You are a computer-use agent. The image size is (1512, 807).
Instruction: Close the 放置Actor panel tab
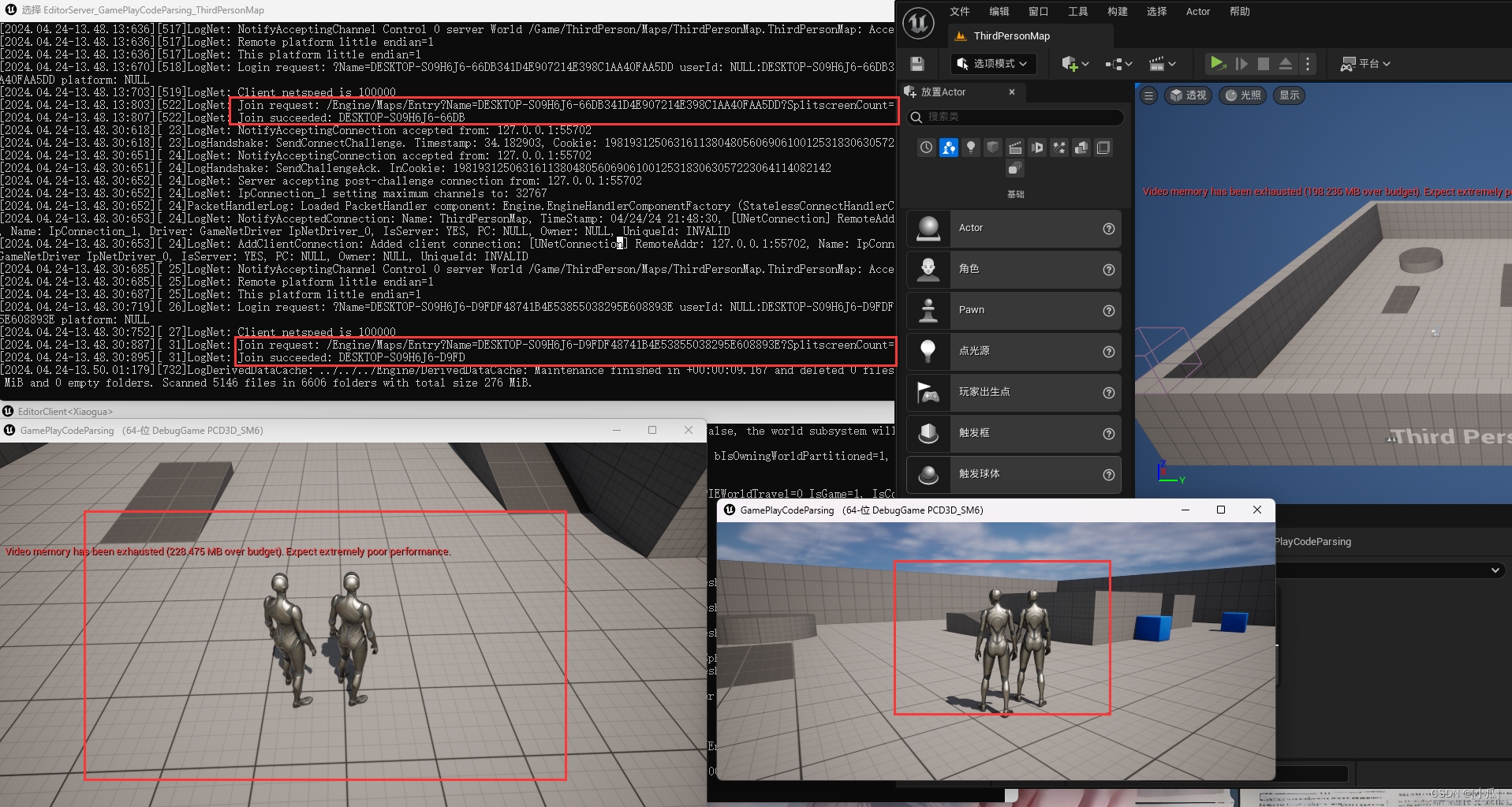1012,92
